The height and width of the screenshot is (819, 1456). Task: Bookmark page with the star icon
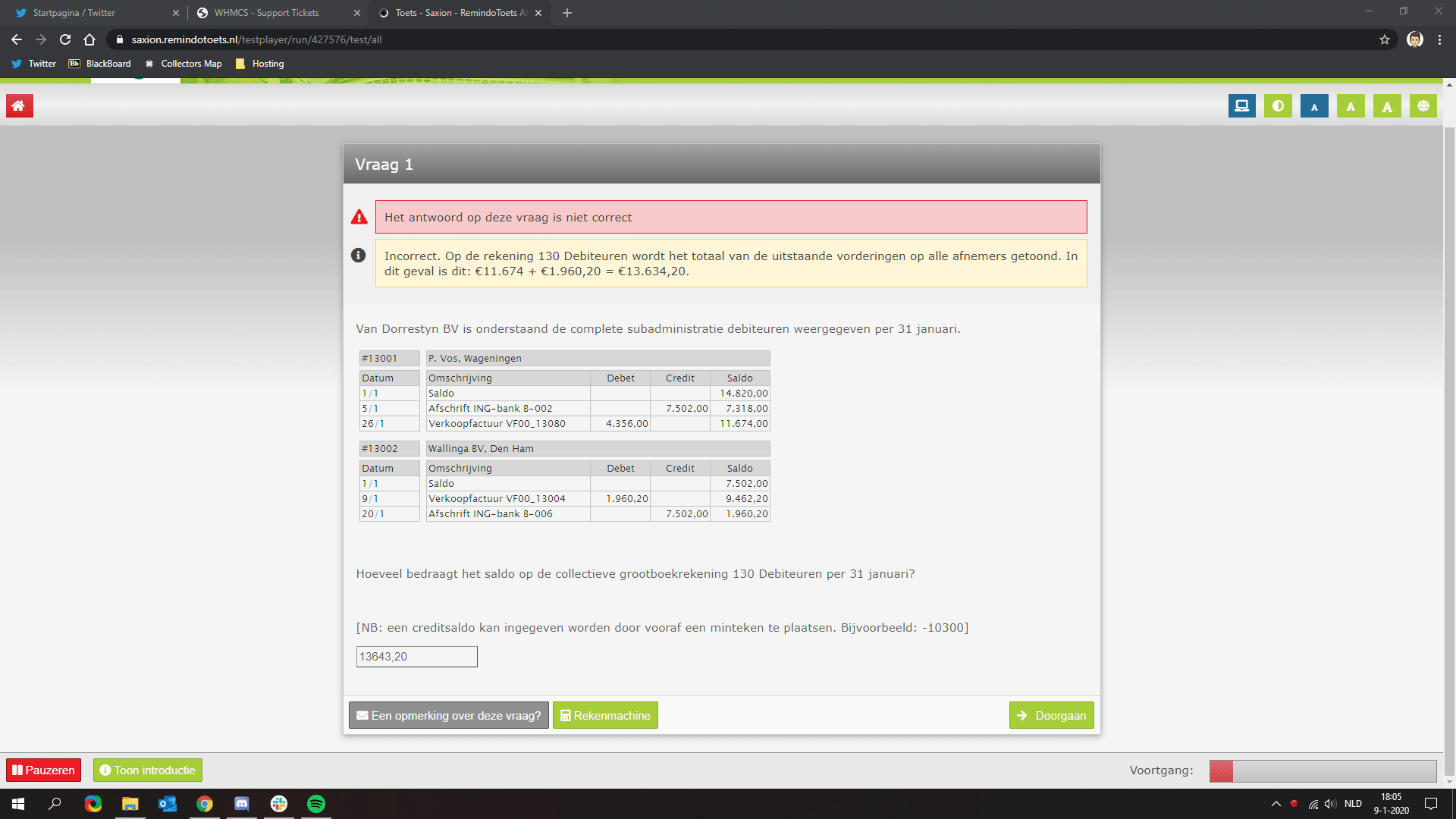pos(1385,39)
